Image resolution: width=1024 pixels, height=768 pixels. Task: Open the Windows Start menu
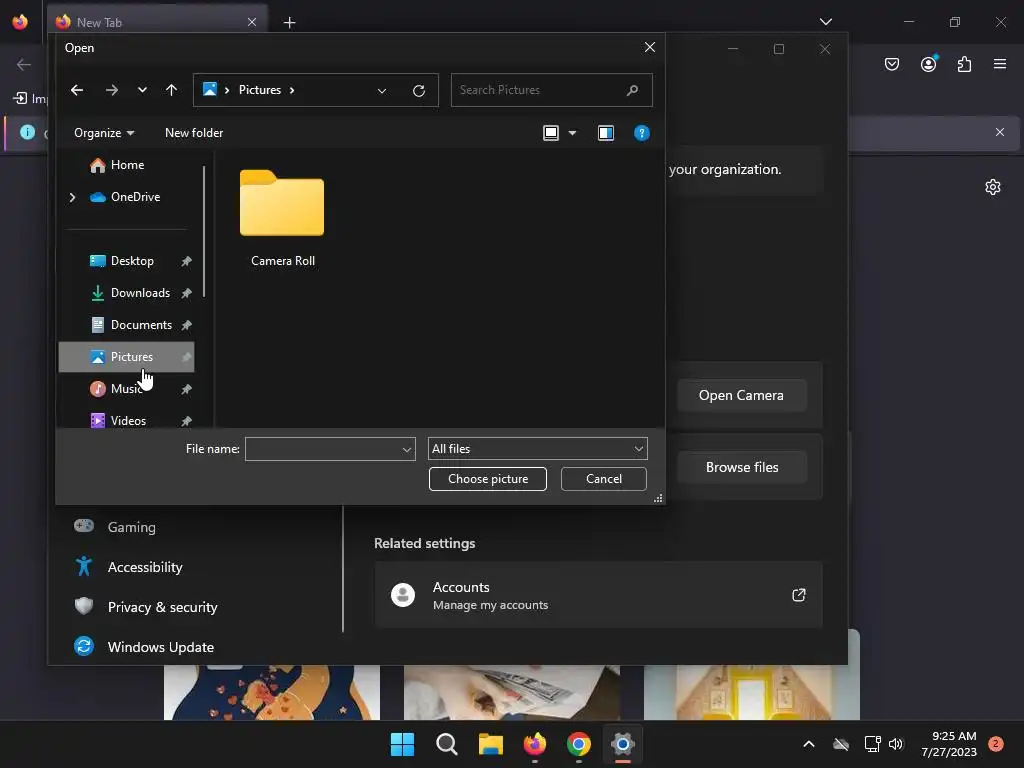pos(402,744)
